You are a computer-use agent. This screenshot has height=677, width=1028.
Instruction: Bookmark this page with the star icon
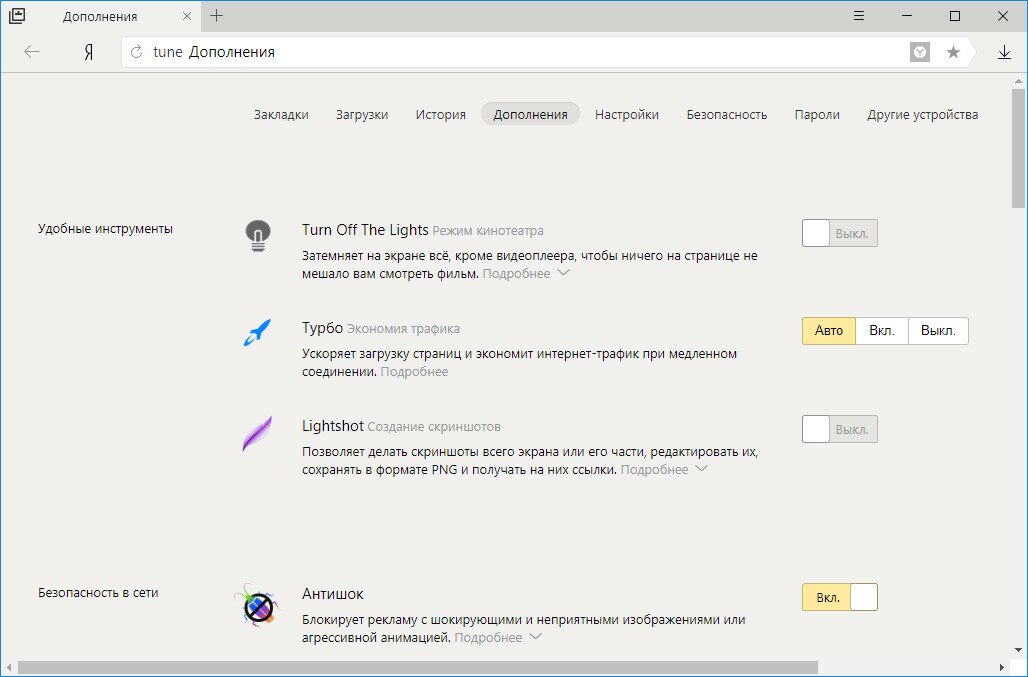coord(953,52)
